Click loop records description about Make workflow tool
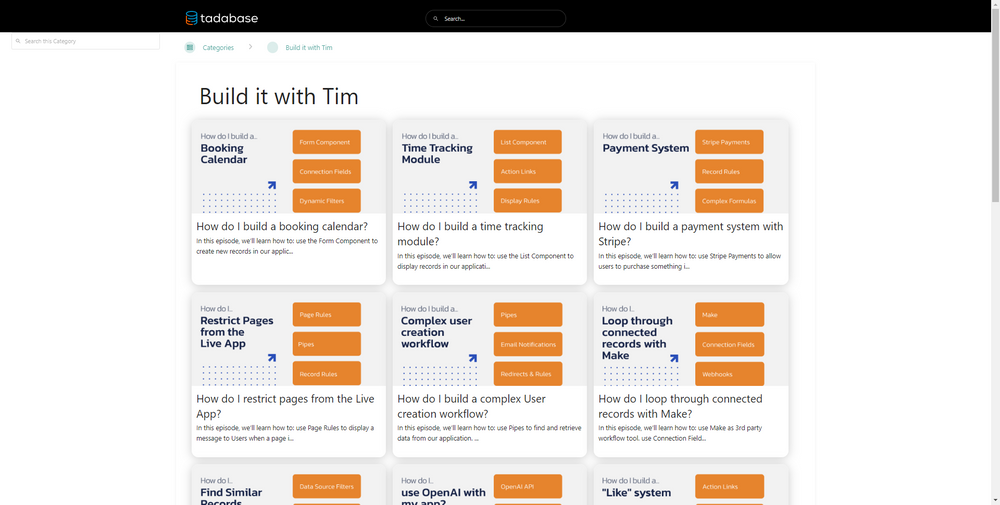 coord(680,433)
